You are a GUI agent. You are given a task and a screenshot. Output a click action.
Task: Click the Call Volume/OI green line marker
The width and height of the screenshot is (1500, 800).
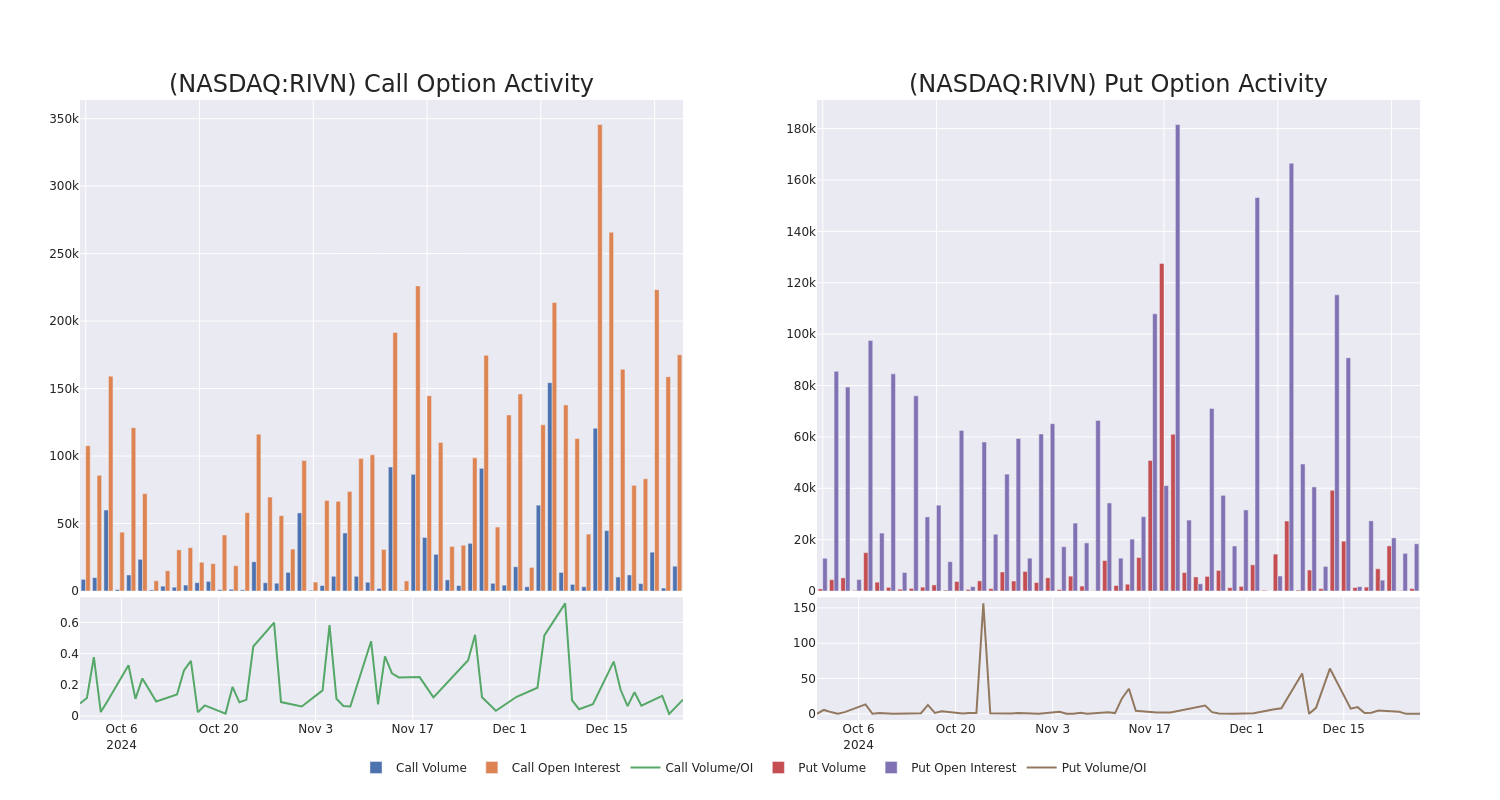click(645, 768)
